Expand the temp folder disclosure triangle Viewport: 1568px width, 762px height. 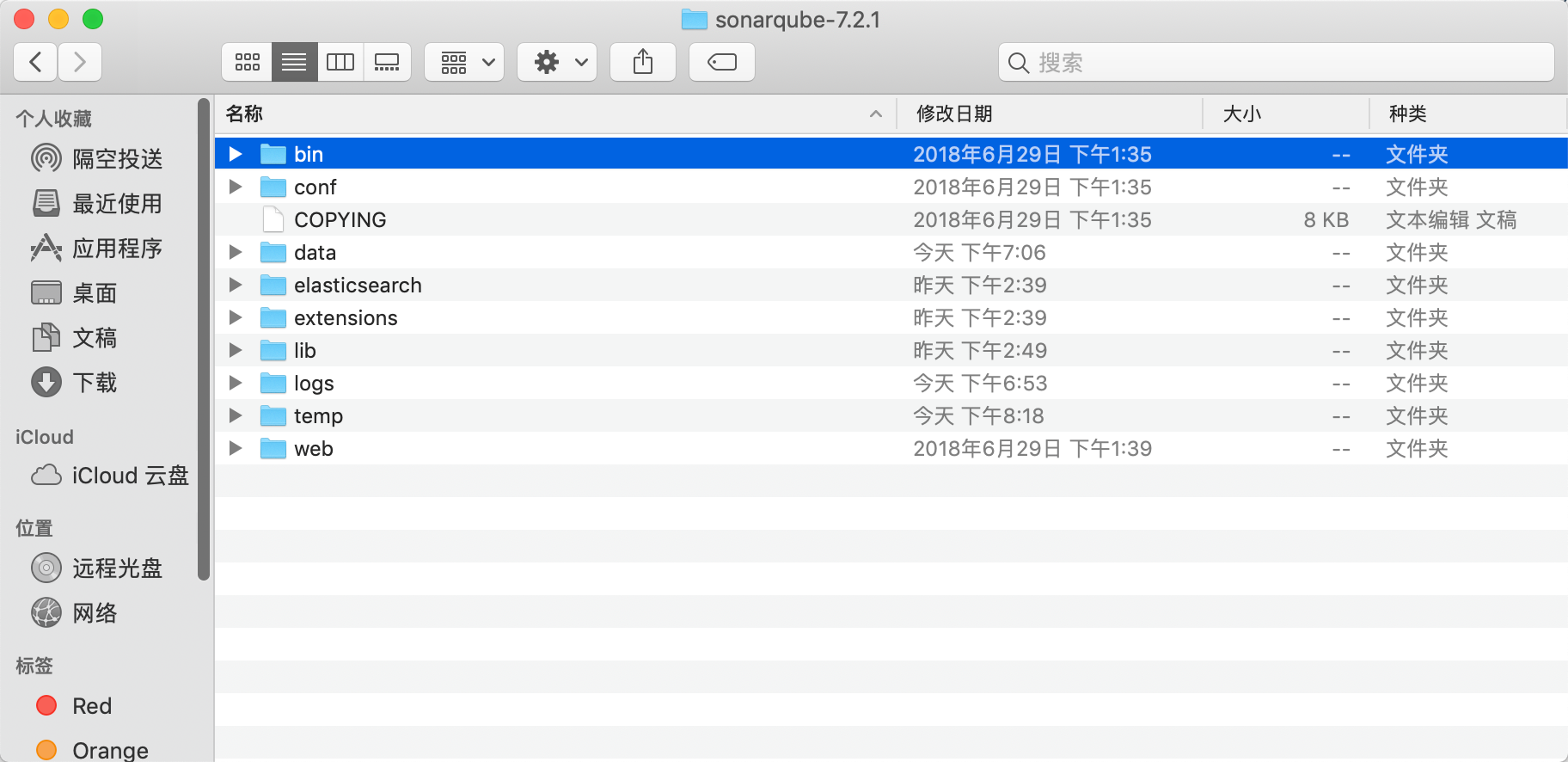click(236, 415)
